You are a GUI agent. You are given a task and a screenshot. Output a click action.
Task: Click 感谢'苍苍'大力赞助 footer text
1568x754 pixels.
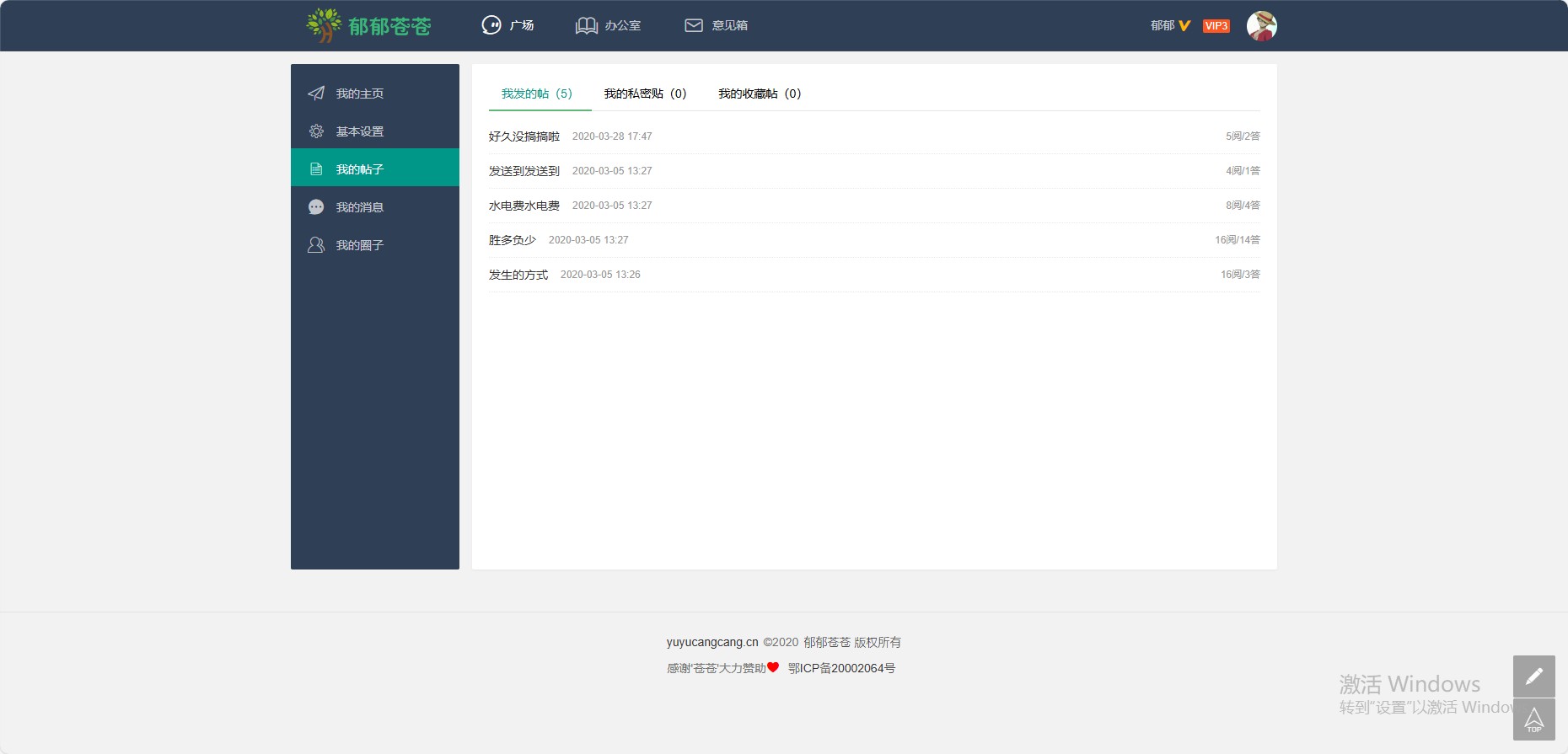pos(717,668)
